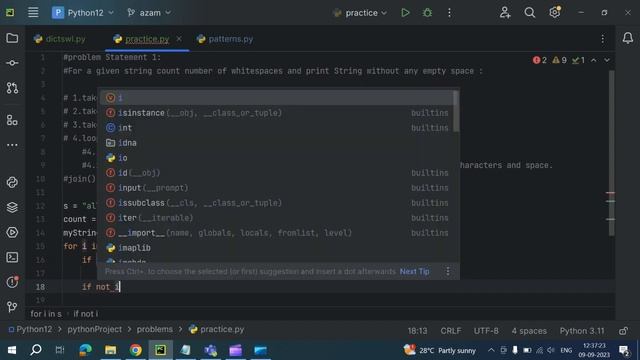Screen dimensions: 640x360
Task: Open the practice run configuration dropdown
Action: 360,13
